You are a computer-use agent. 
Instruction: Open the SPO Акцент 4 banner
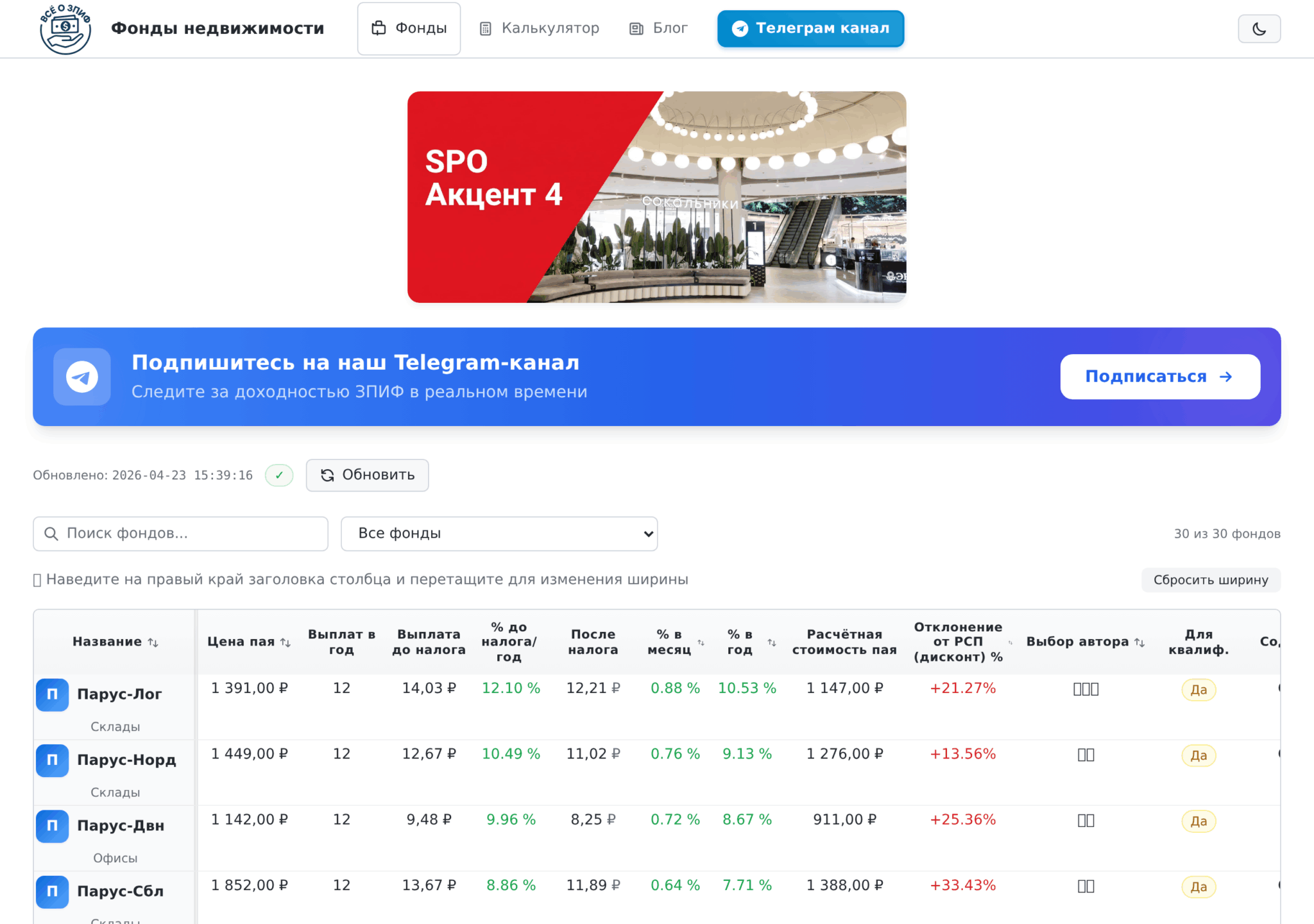pos(656,197)
